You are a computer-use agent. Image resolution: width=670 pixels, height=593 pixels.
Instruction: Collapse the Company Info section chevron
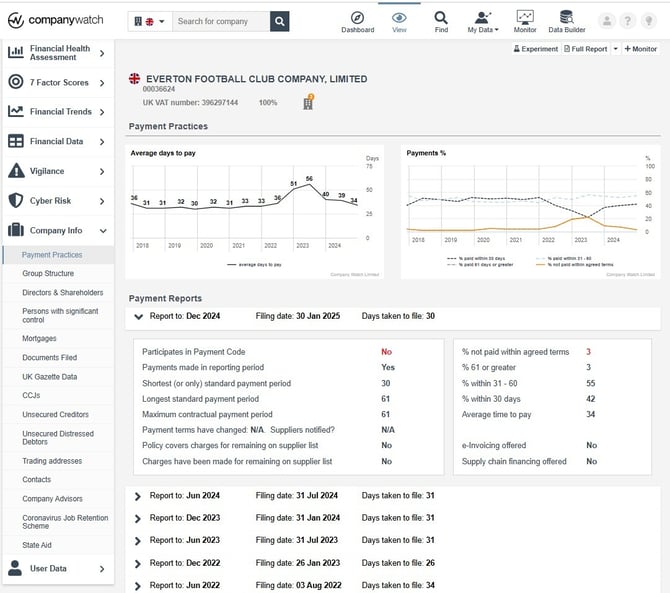tap(103, 231)
